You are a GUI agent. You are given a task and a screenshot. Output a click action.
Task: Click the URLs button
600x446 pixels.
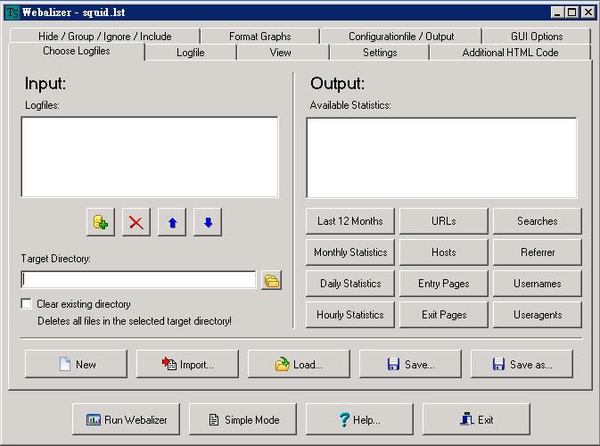tap(444, 221)
